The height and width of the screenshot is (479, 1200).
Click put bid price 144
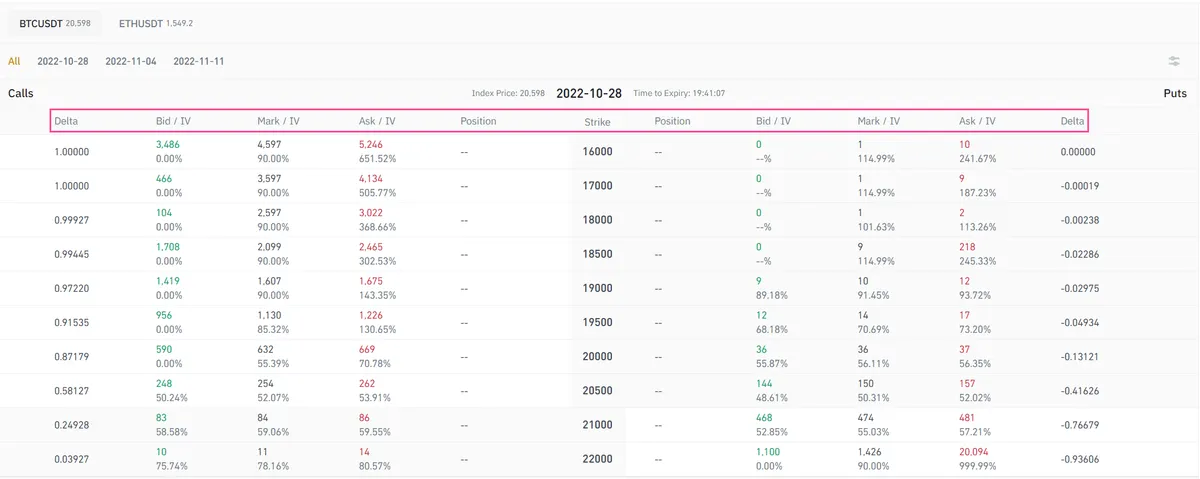[x=766, y=383]
